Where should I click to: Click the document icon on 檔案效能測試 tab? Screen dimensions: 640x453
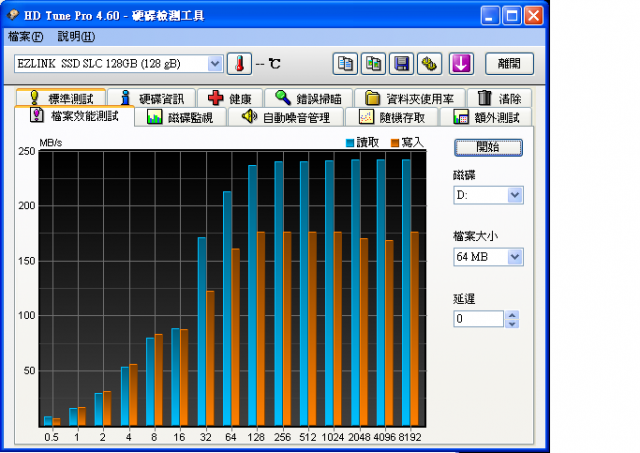[37, 115]
